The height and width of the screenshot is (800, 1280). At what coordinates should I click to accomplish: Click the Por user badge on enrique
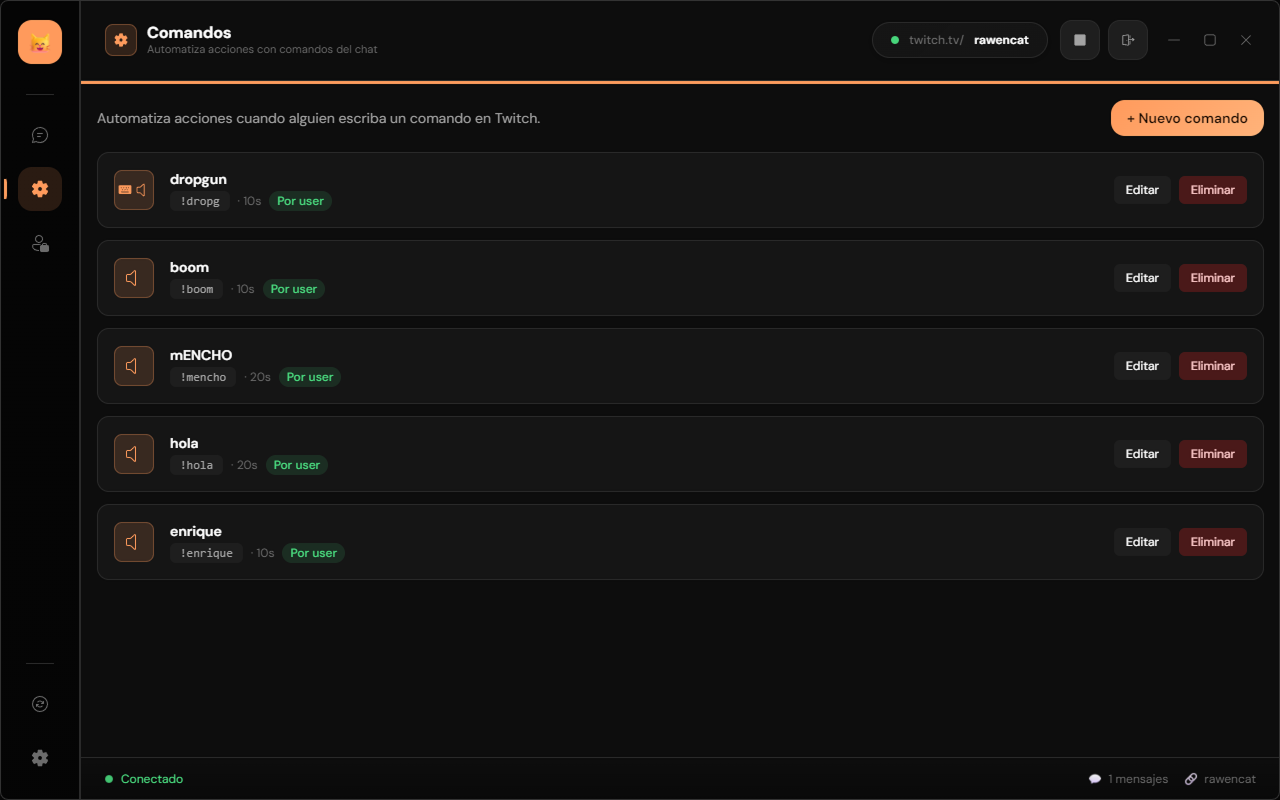314,553
